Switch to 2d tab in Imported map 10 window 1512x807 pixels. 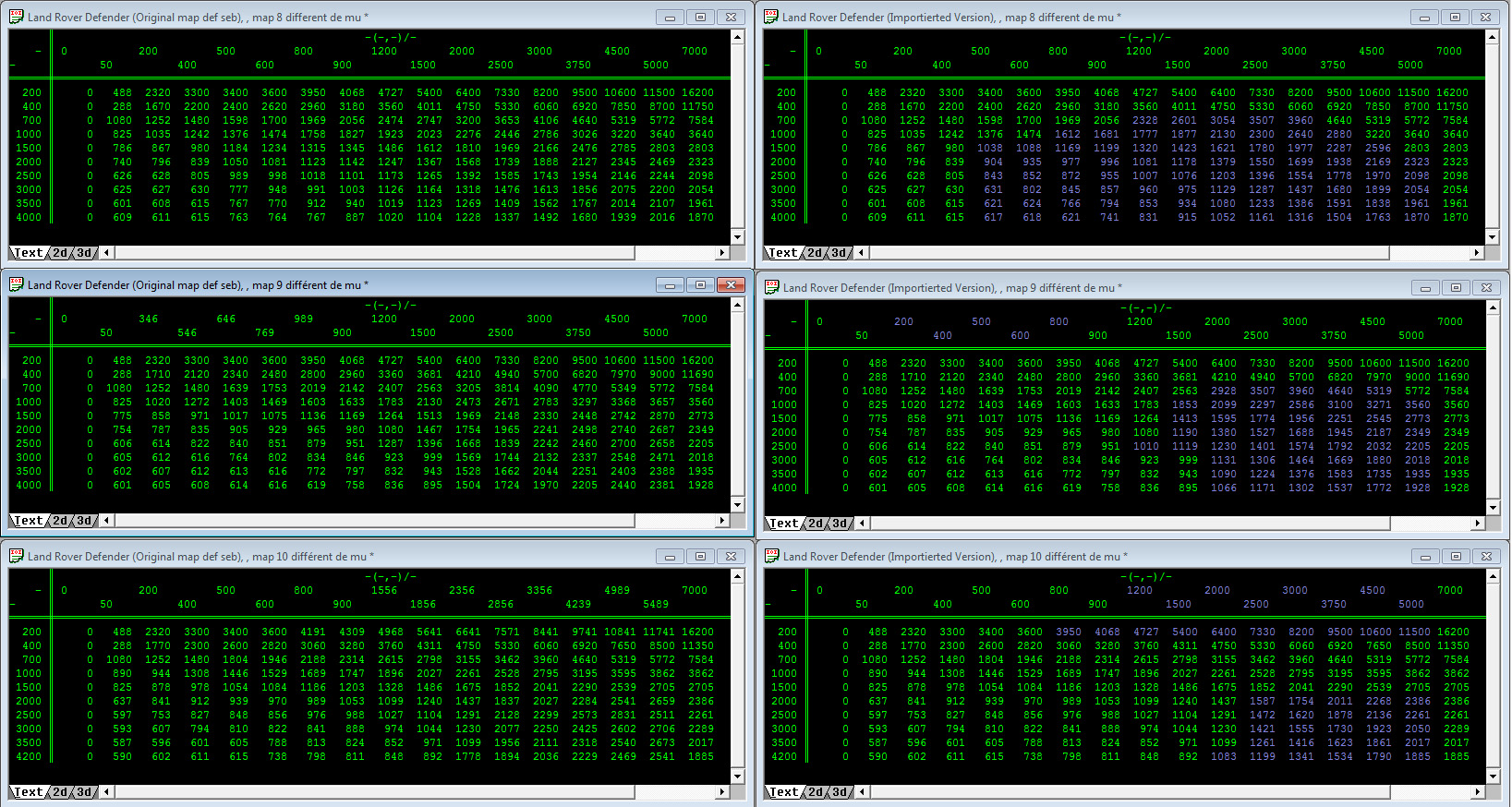pyautogui.click(x=816, y=791)
